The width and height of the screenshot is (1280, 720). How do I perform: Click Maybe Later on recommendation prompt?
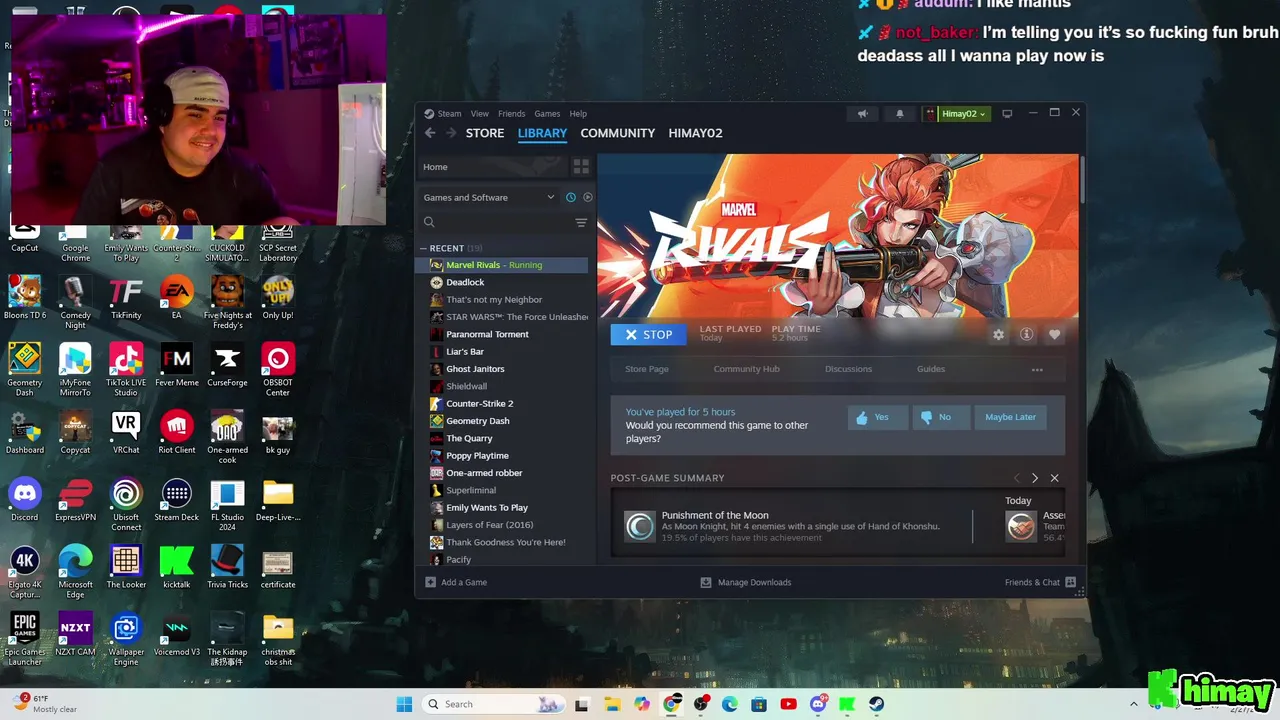tap(1010, 417)
